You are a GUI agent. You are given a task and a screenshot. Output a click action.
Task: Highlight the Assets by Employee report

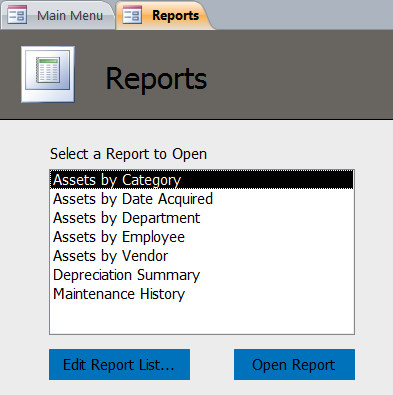pyautogui.click(x=202, y=237)
